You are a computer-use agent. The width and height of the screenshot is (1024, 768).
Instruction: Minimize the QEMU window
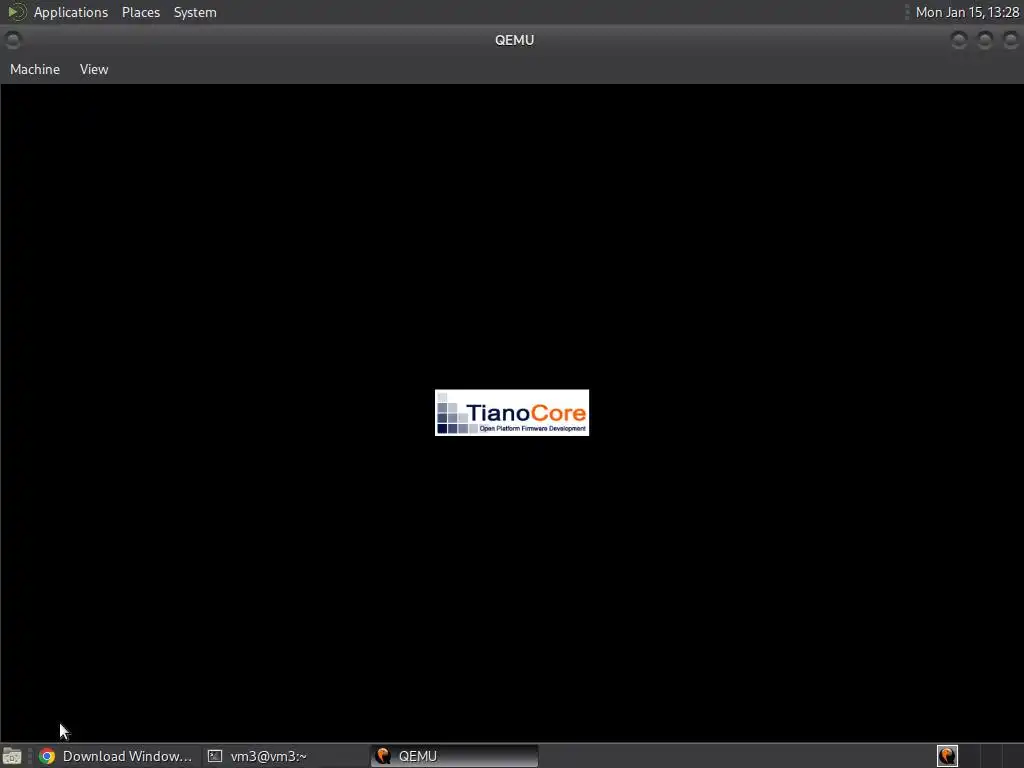[959, 40]
